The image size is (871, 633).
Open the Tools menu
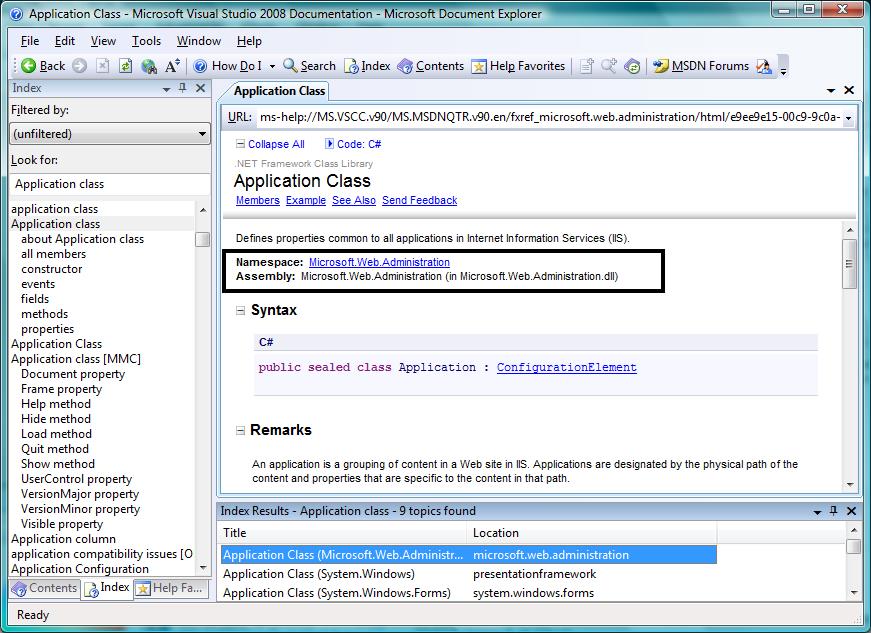[146, 41]
